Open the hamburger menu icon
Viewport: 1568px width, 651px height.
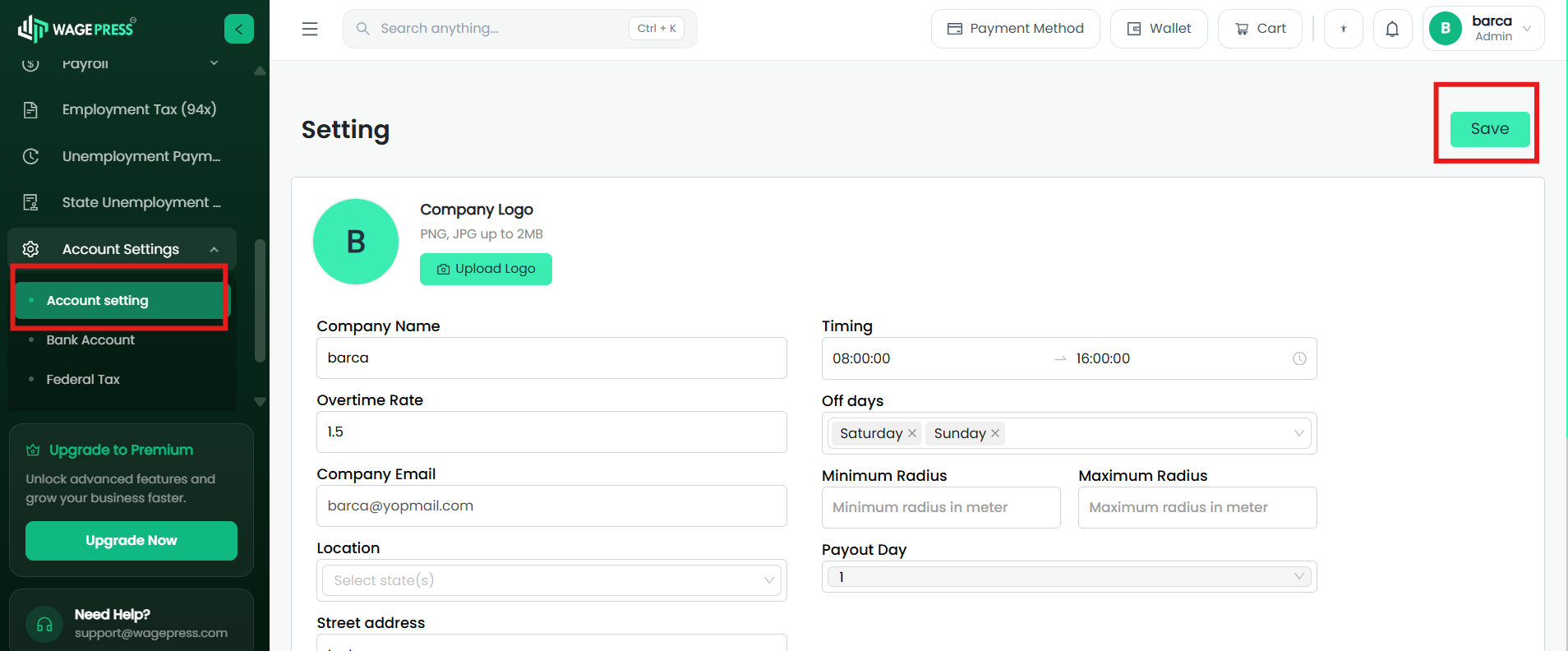click(x=310, y=29)
